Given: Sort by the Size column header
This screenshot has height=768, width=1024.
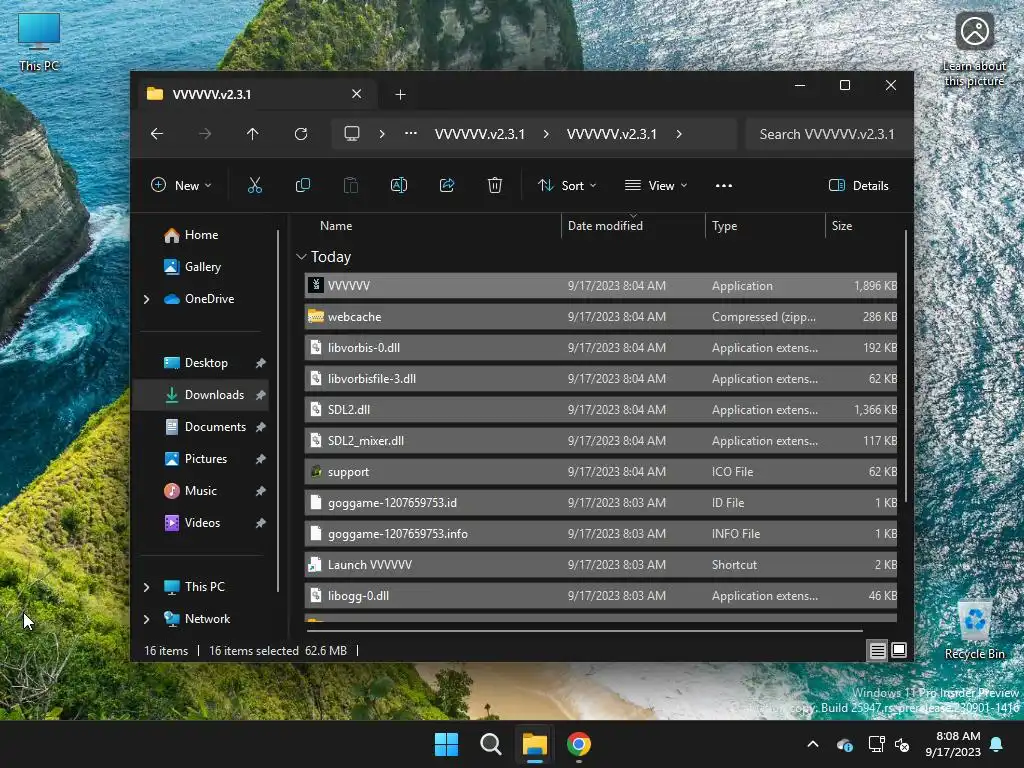Looking at the screenshot, I should [x=842, y=226].
